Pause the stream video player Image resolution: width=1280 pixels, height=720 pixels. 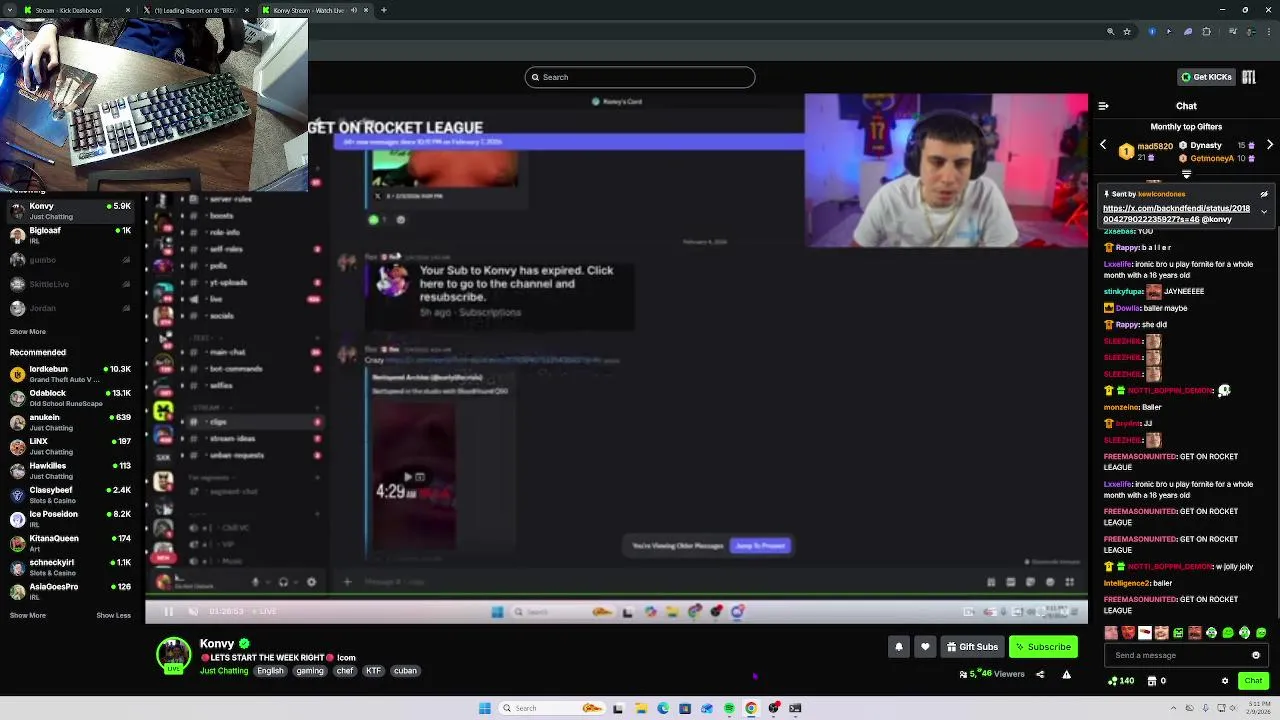click(168, 612)
